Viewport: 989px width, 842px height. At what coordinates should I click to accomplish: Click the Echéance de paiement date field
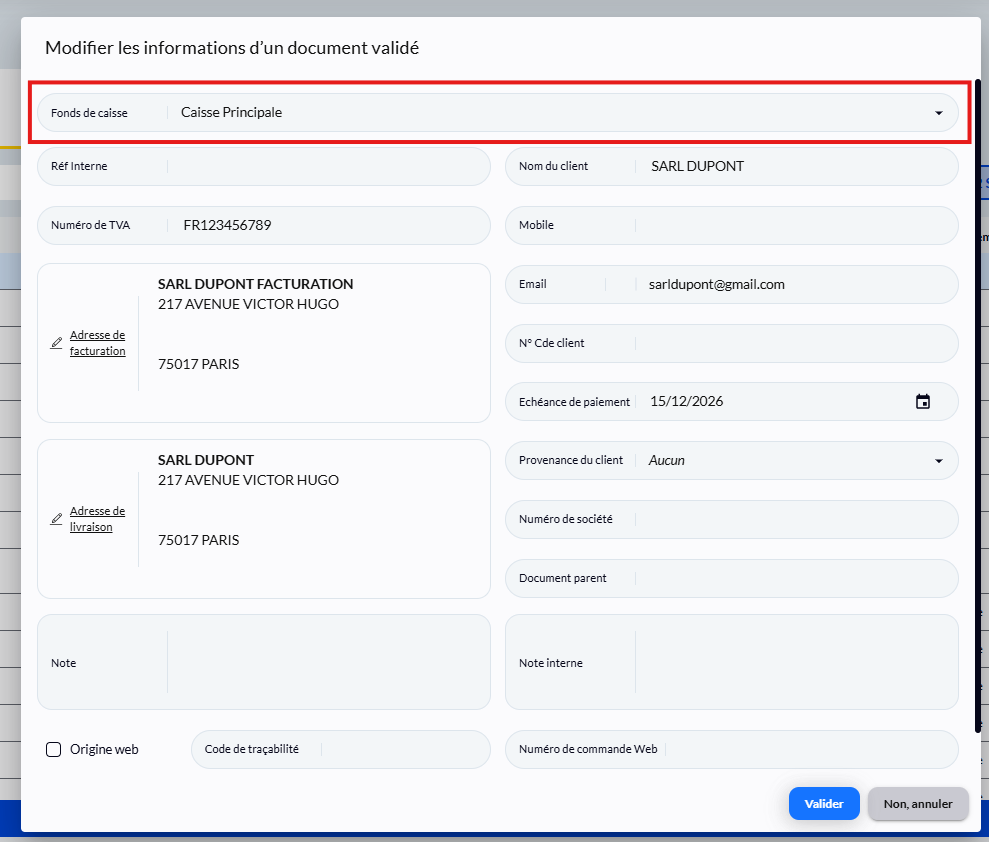click(x=732, y=402)
